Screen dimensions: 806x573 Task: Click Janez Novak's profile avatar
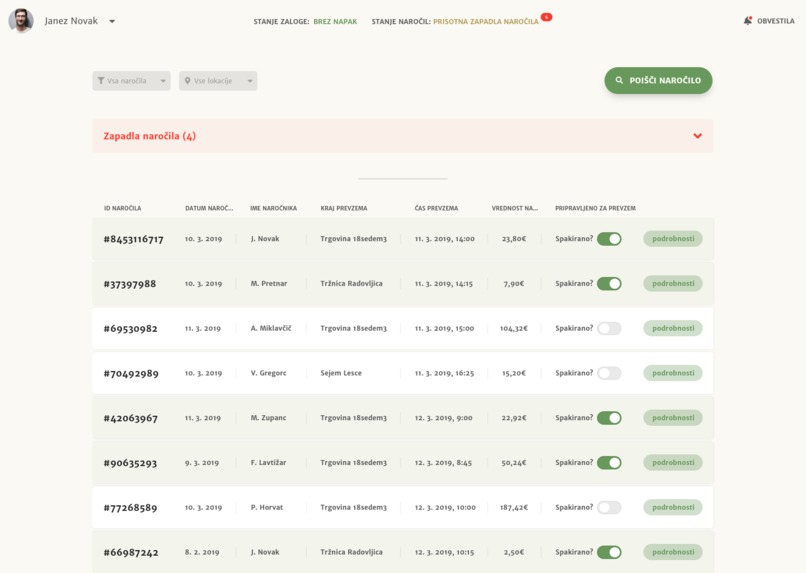coord(21,21)
